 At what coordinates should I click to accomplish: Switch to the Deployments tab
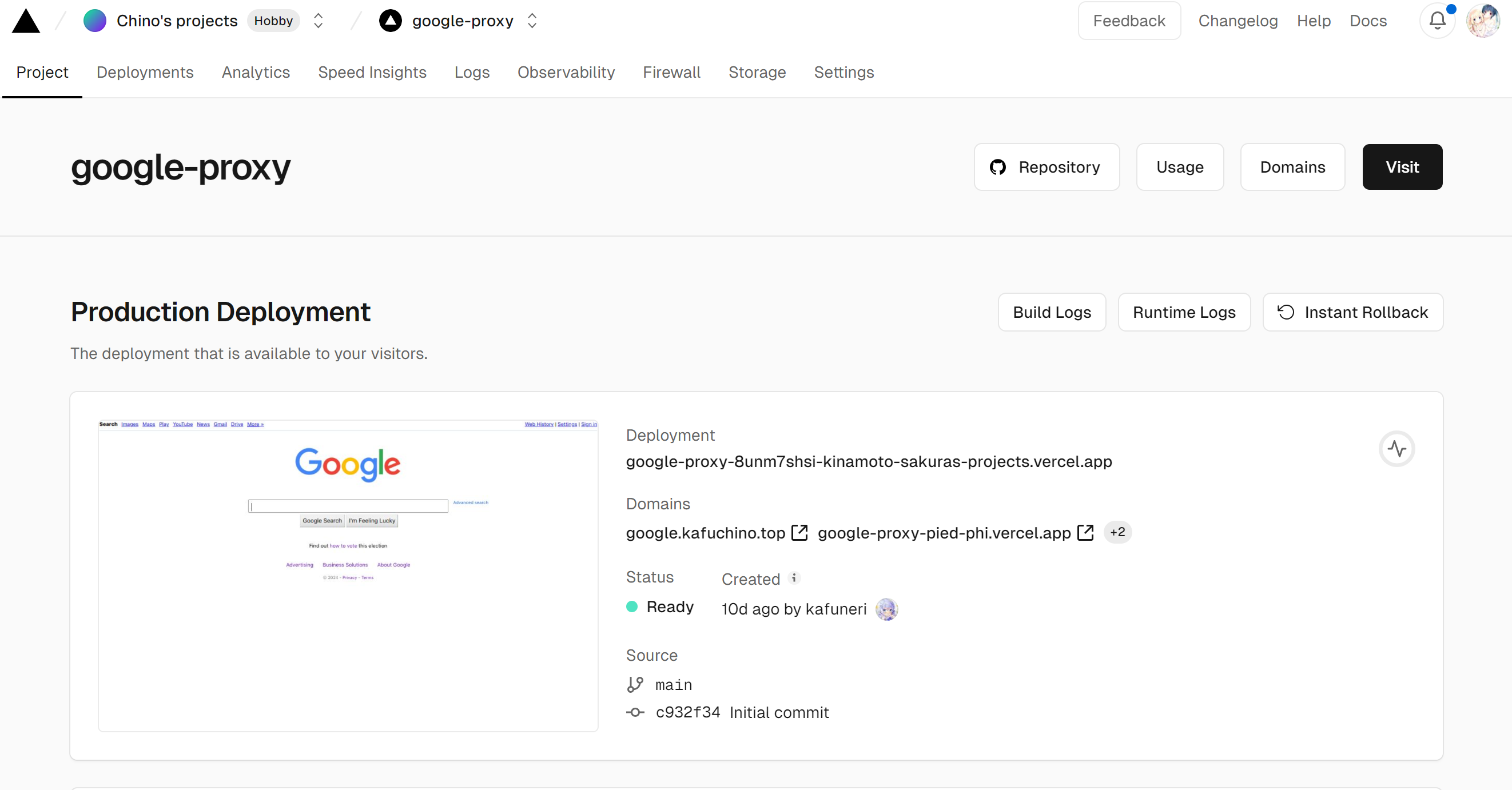145,72
